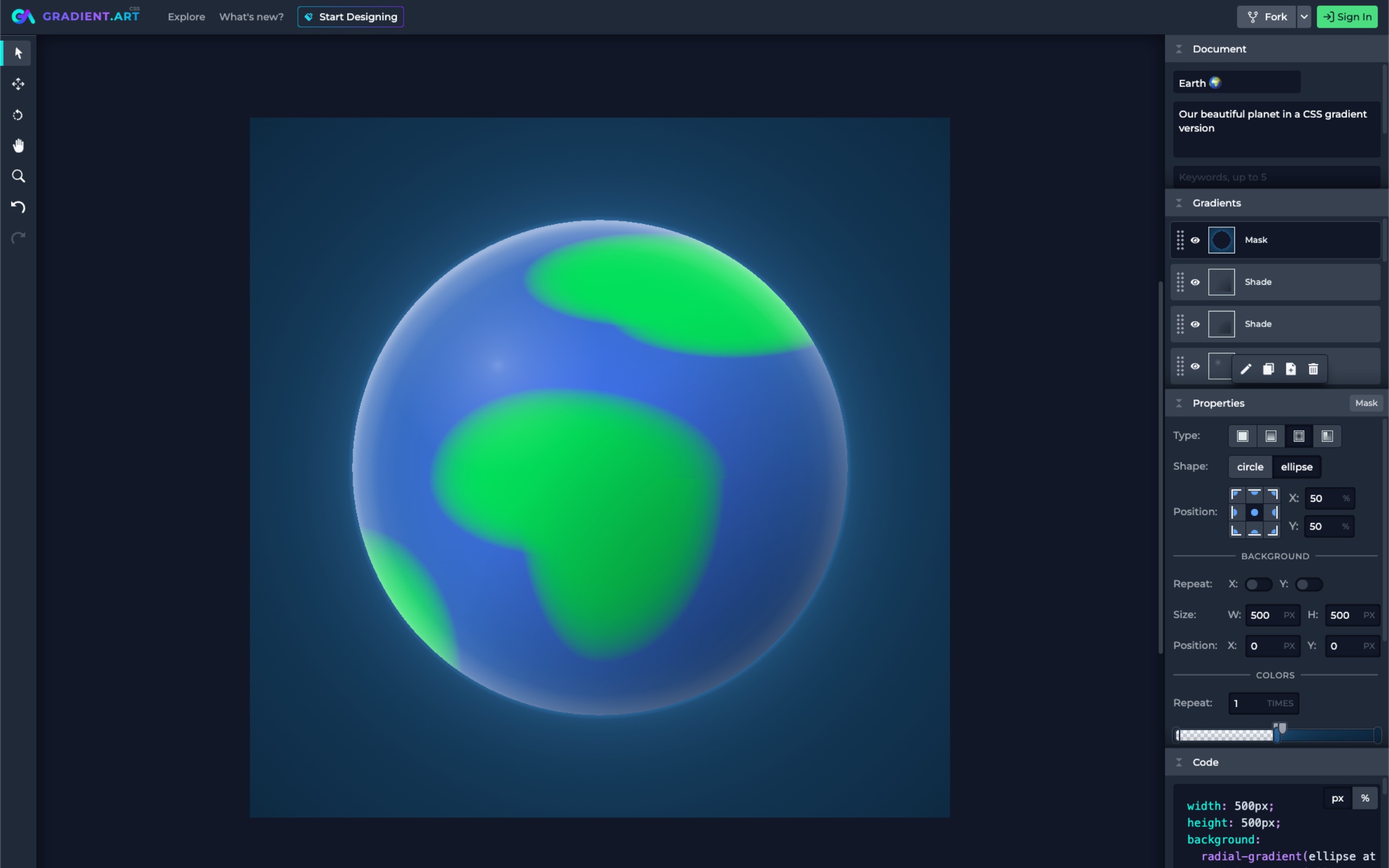The image size is (1389, 868).
Task: Set position anchor to middle left
Action: [1237, 512]
